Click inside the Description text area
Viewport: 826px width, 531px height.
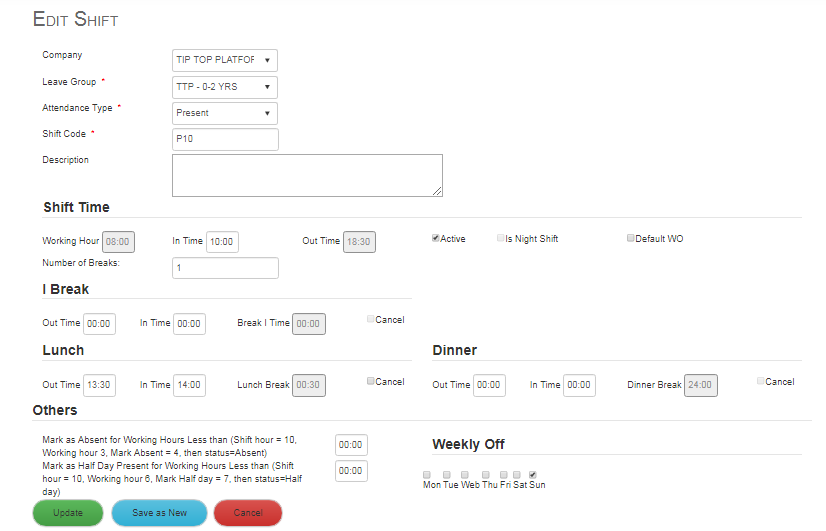pos(307,175)
